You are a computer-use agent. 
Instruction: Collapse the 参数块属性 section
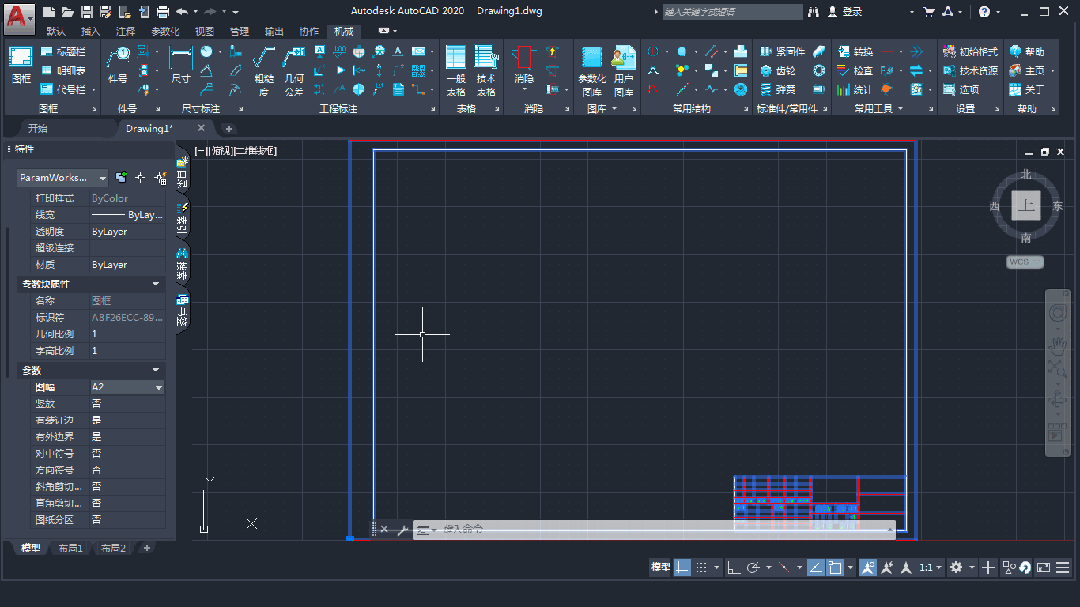click(x=156, y=284)
